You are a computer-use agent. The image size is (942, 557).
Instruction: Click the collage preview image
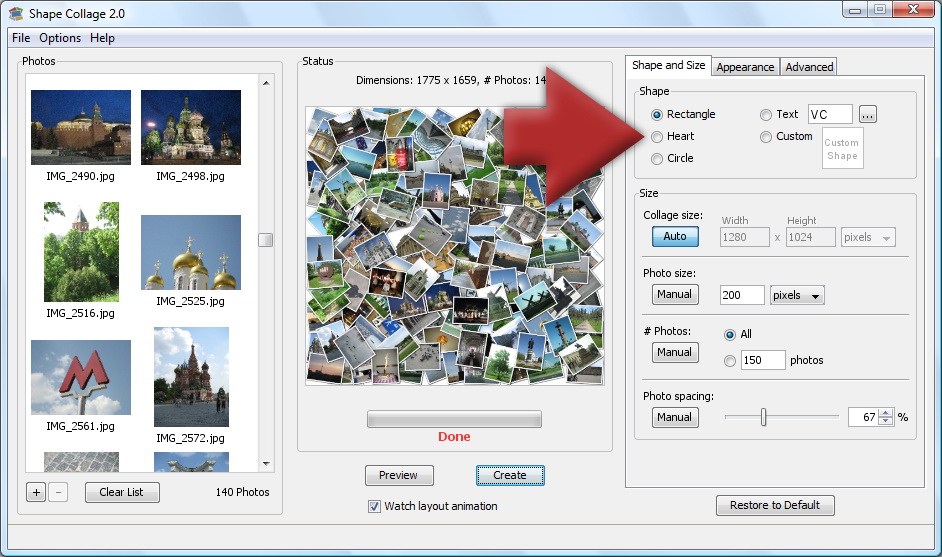pos(455,246)
